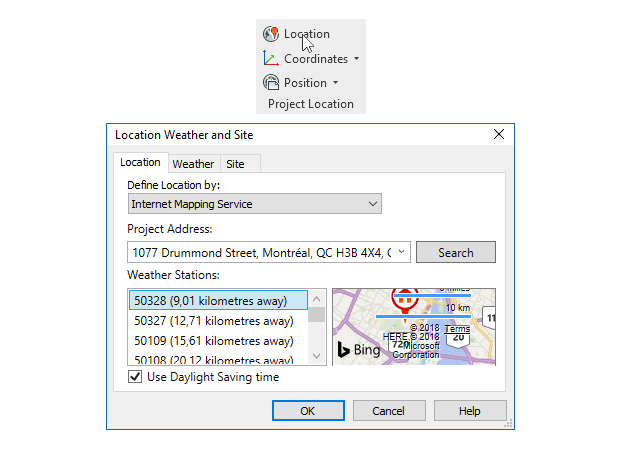Click the Position label in ribbon
This screenshot has width=618, height=449.
[305, 83]
